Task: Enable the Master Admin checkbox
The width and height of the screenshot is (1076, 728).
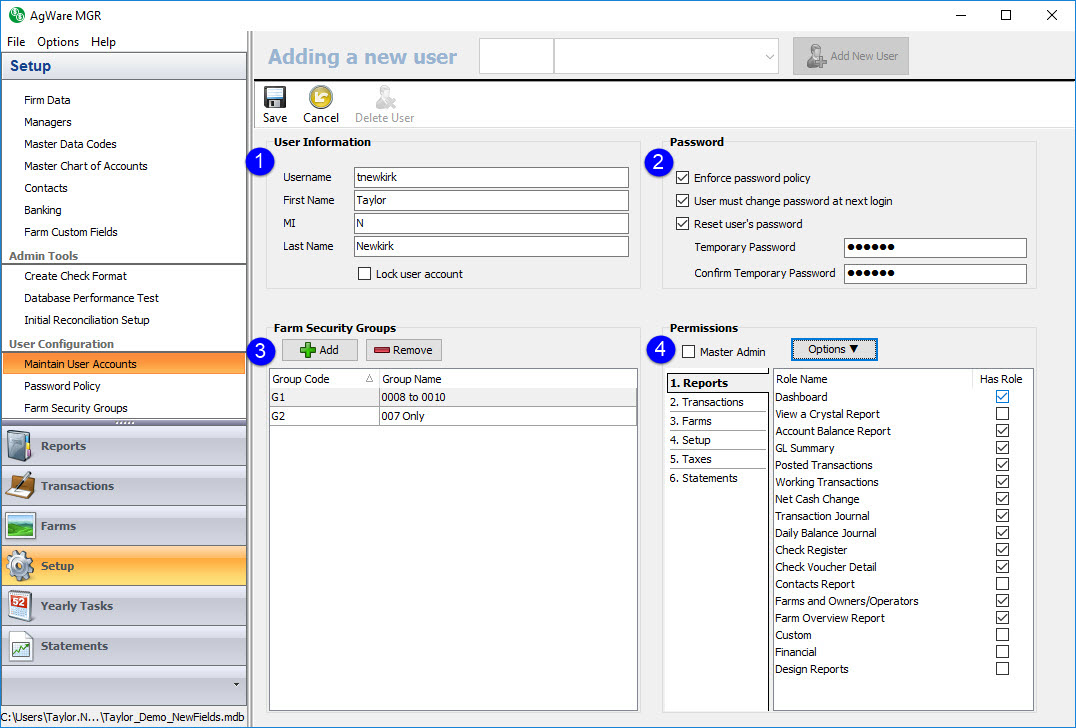Action: click(x=688, y=351)
